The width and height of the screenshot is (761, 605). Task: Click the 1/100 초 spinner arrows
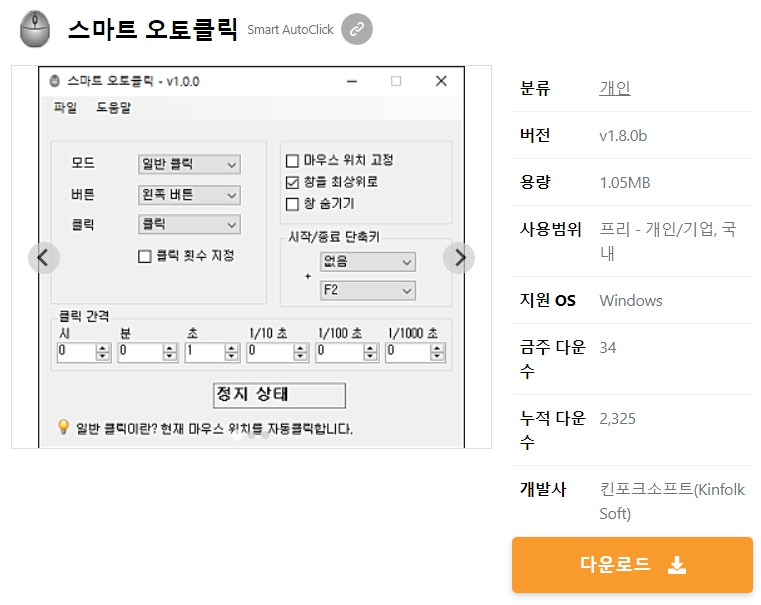[x=371, y=353]
